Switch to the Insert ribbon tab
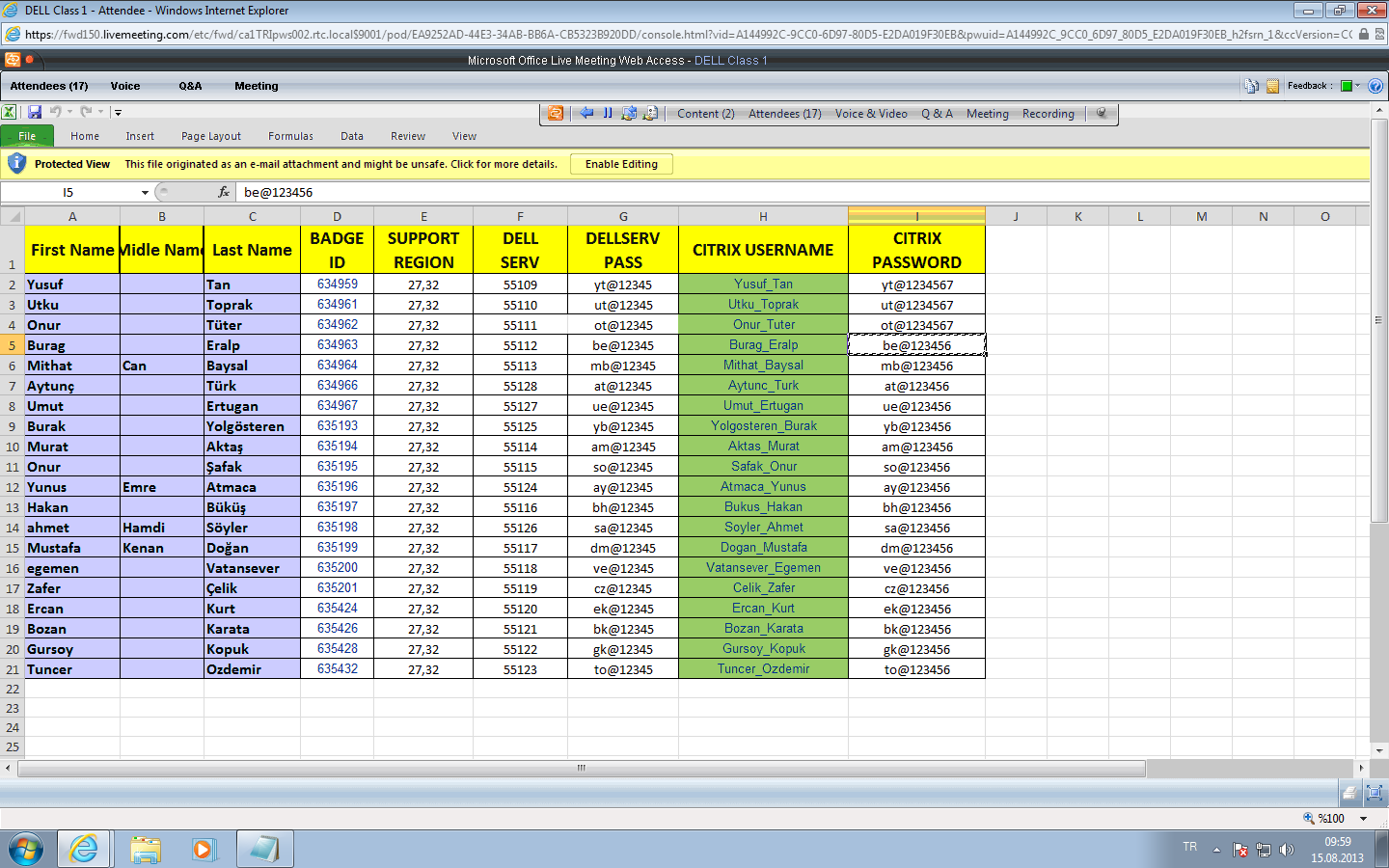Screen dimensions: 1389x868 tap(140, 136)
